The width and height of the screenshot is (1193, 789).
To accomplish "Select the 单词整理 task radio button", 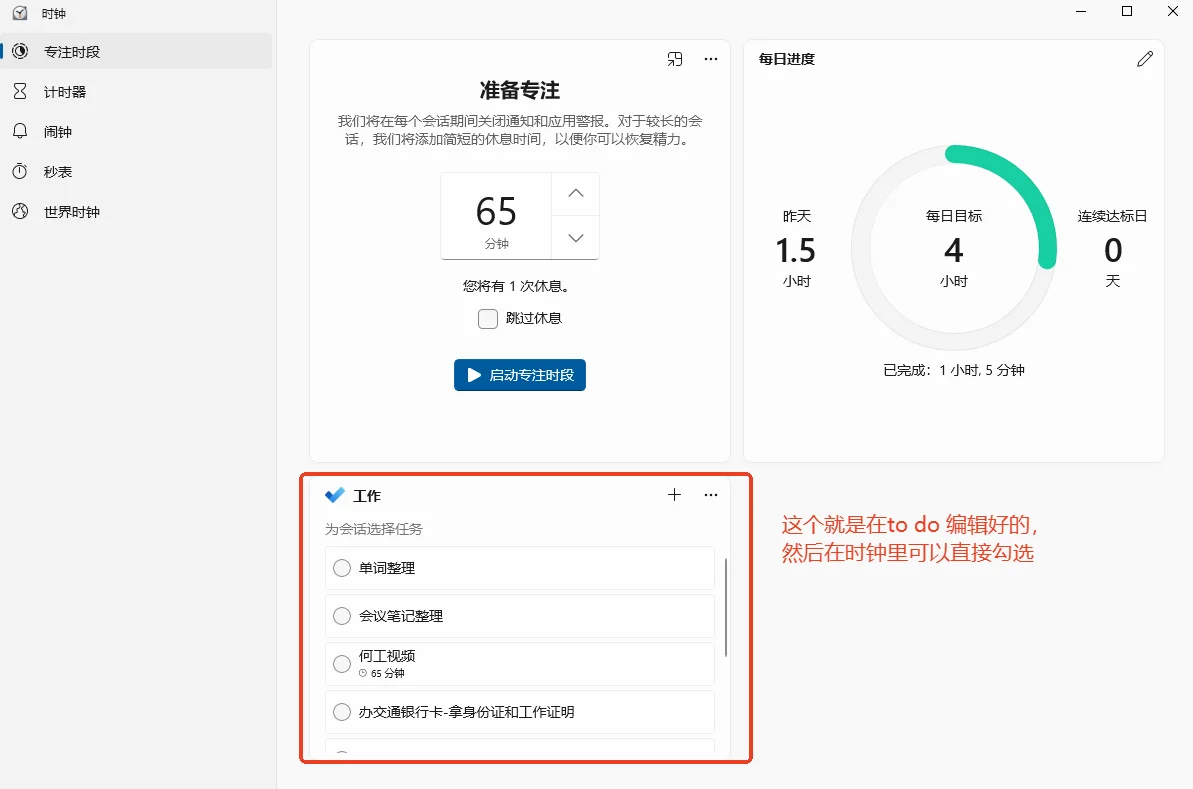I will [341, 568].
